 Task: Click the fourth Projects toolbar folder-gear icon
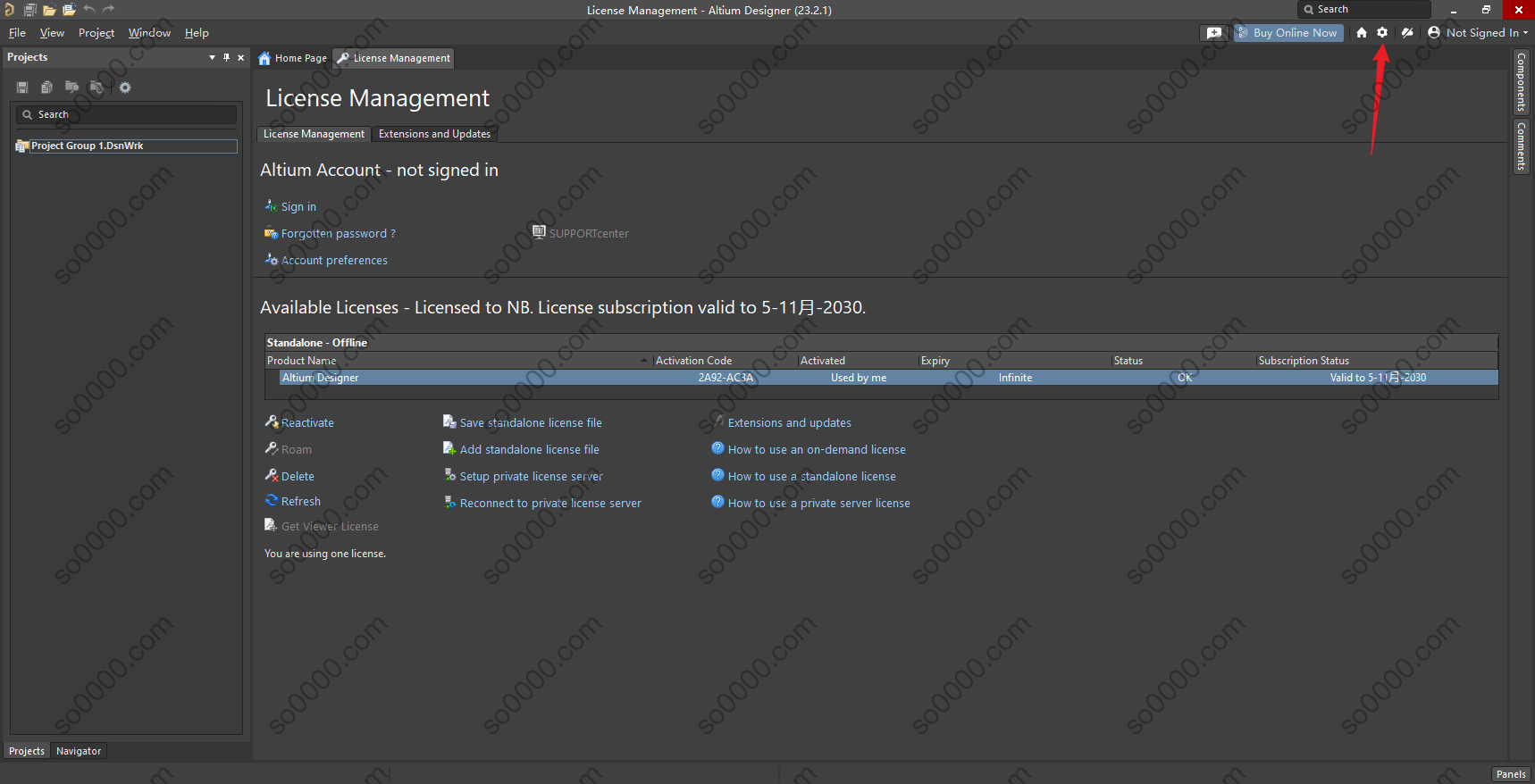pos(96,88)
